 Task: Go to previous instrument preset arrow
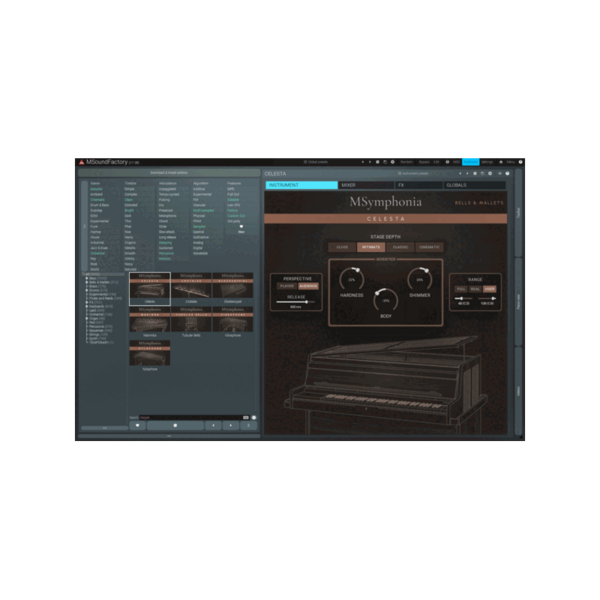tap(460, 174)
